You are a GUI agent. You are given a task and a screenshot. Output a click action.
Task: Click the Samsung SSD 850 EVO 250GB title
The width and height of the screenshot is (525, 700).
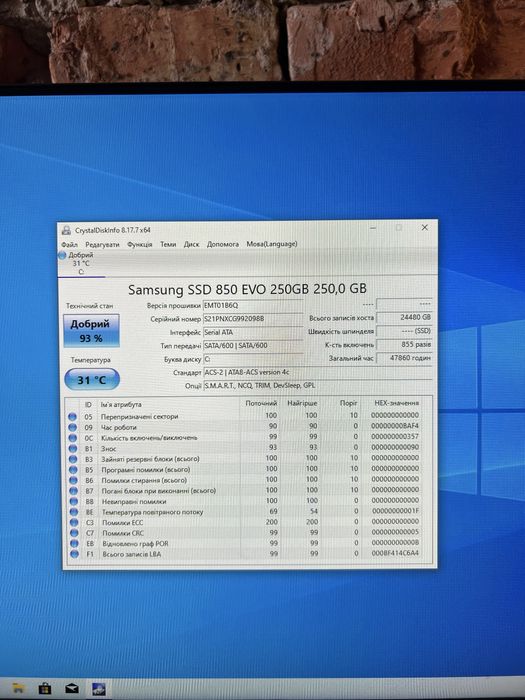(x=247, y=289)
